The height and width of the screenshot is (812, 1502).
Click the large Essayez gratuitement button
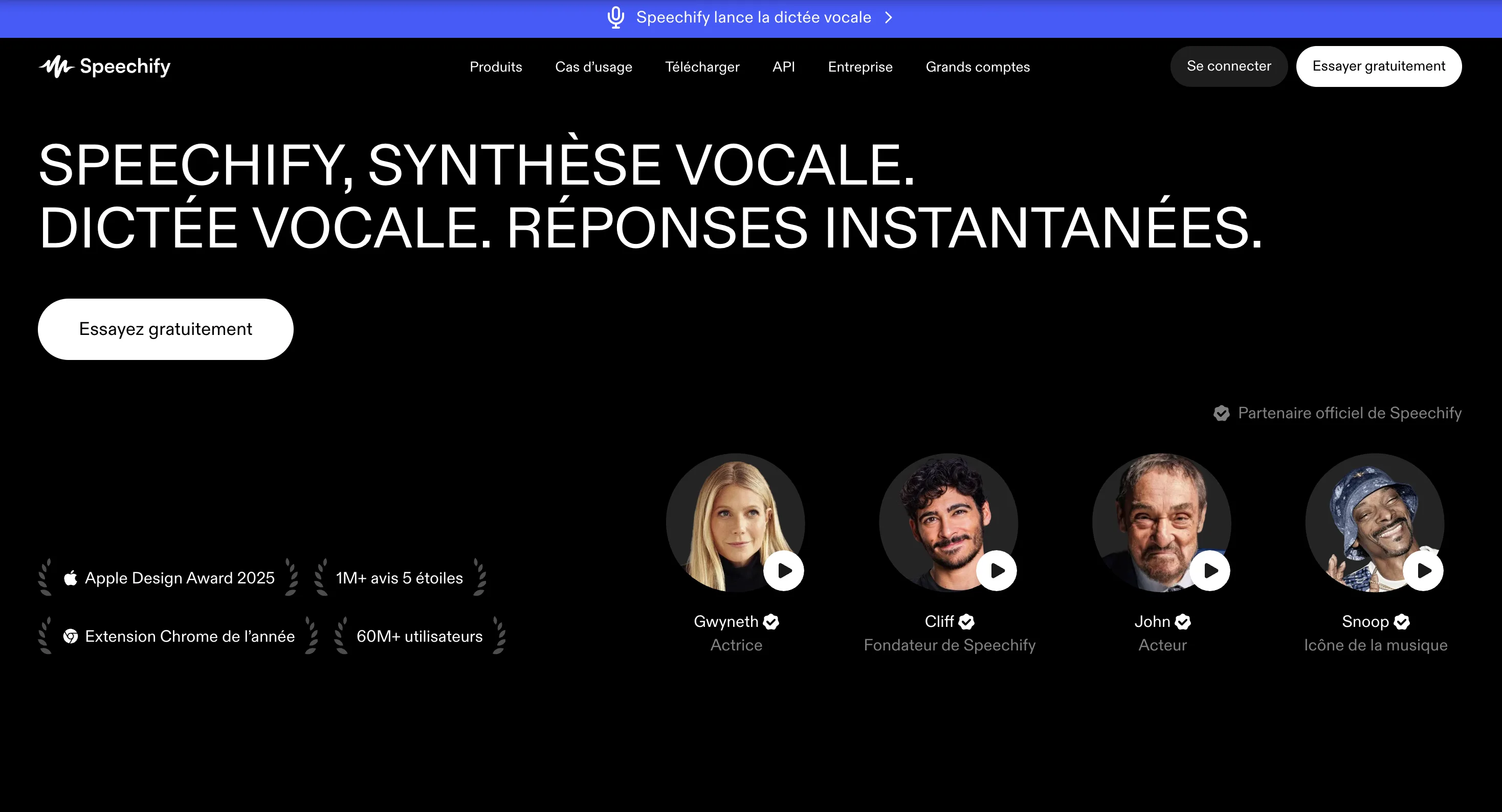tap(166, 329)
